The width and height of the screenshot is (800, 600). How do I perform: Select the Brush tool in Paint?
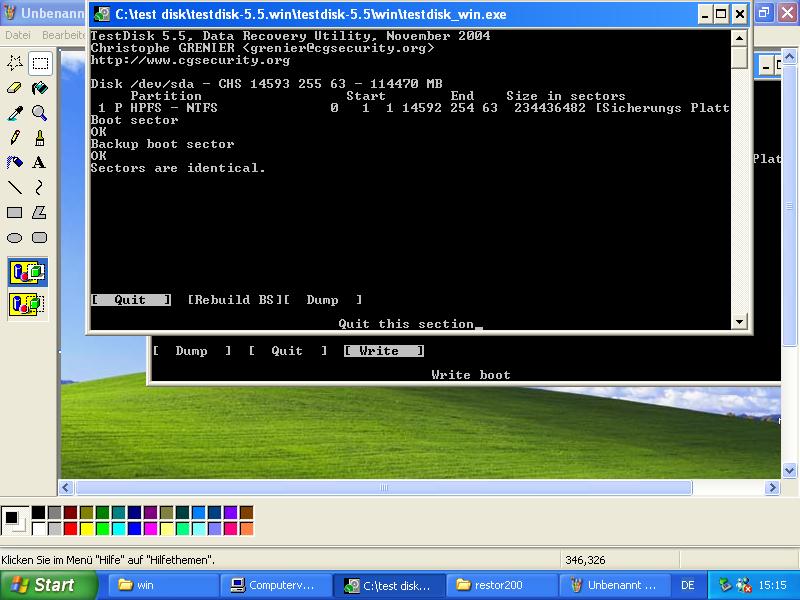(40, 138)
